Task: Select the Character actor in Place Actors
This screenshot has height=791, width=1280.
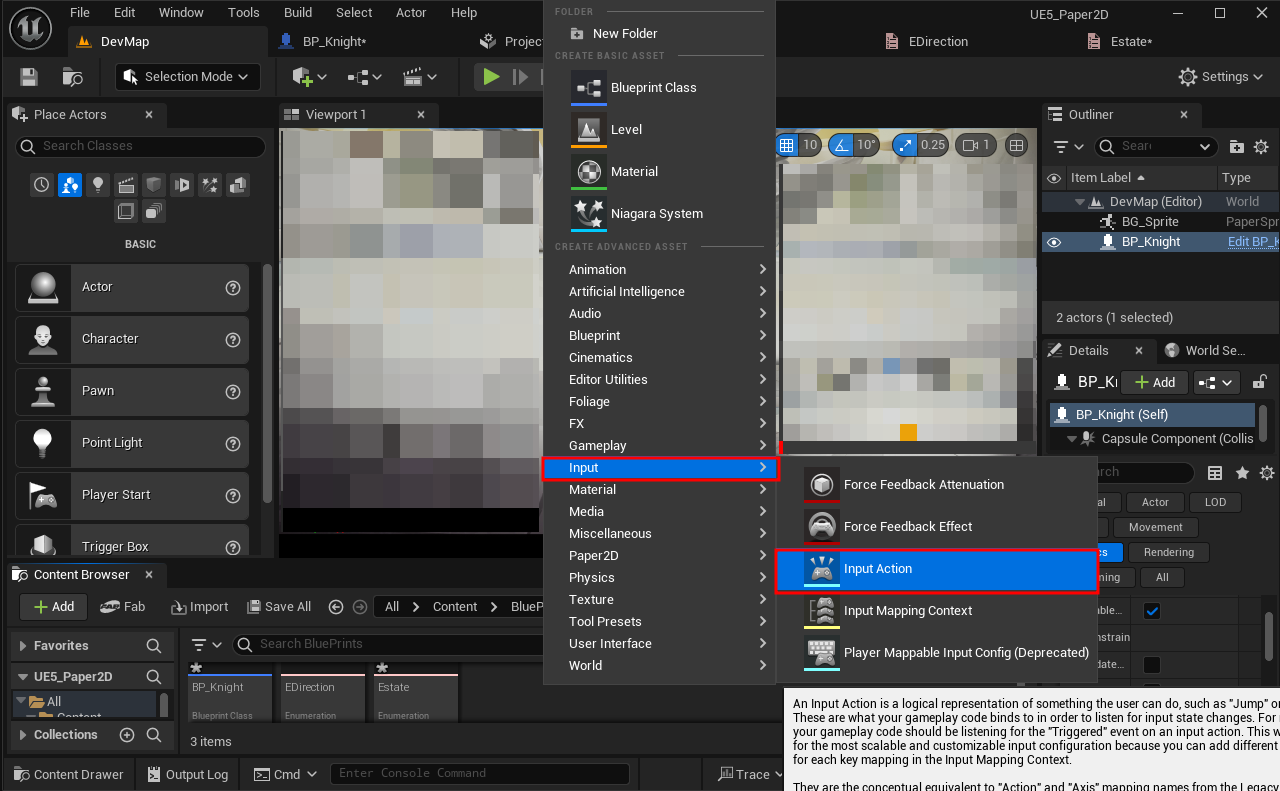Action: pos(132,339)
